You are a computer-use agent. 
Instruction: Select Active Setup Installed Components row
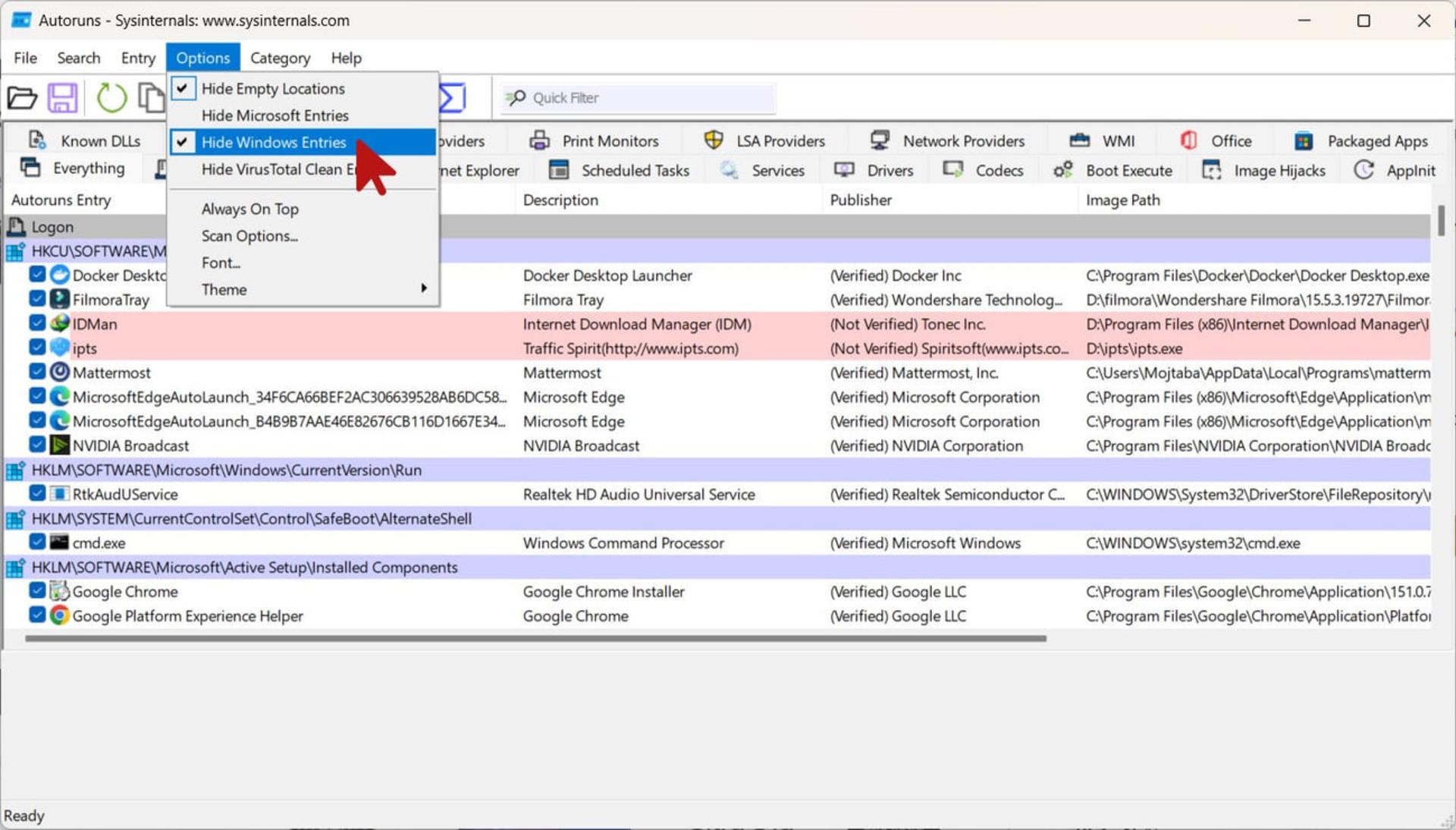(717, 567)
